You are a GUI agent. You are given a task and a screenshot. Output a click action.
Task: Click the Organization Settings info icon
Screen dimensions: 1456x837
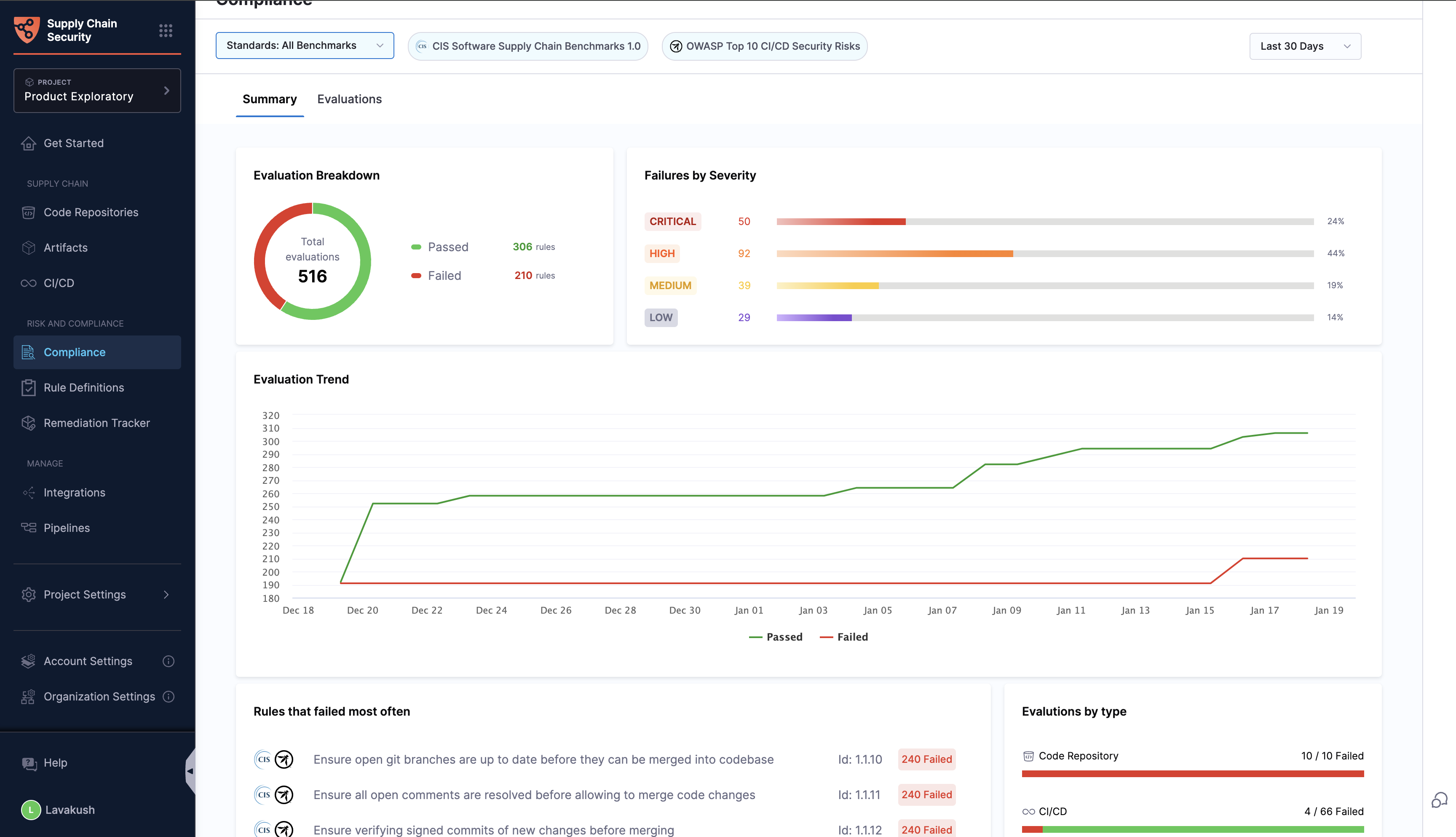[x=169, y=697]
